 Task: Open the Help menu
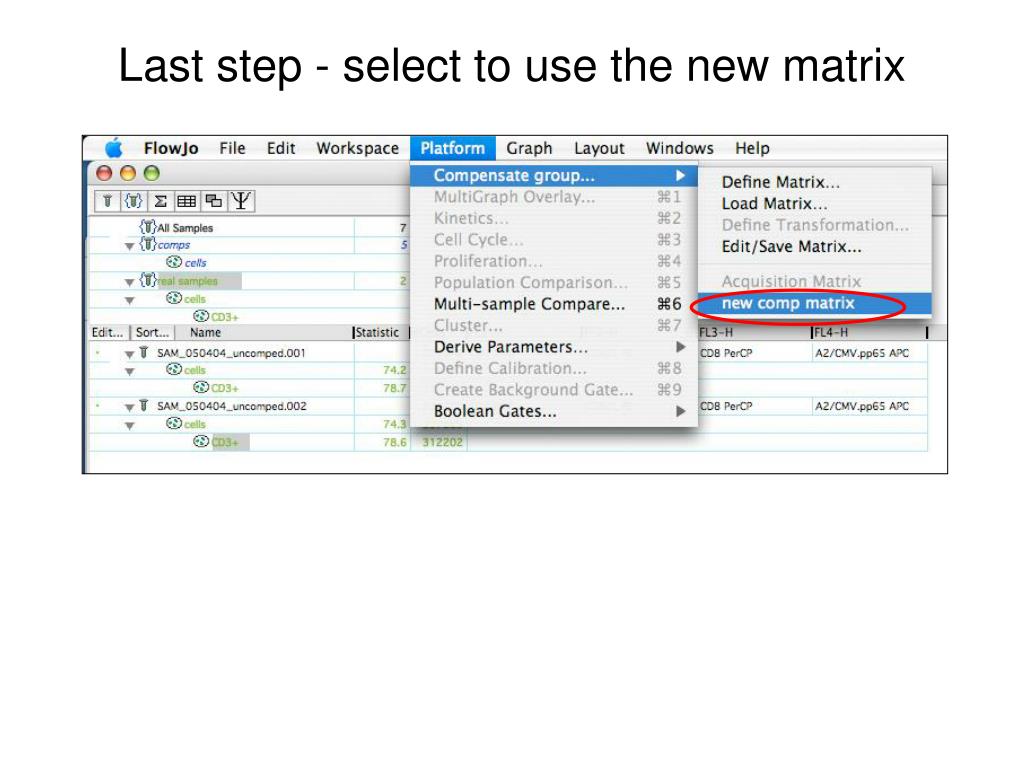point(752,148)
